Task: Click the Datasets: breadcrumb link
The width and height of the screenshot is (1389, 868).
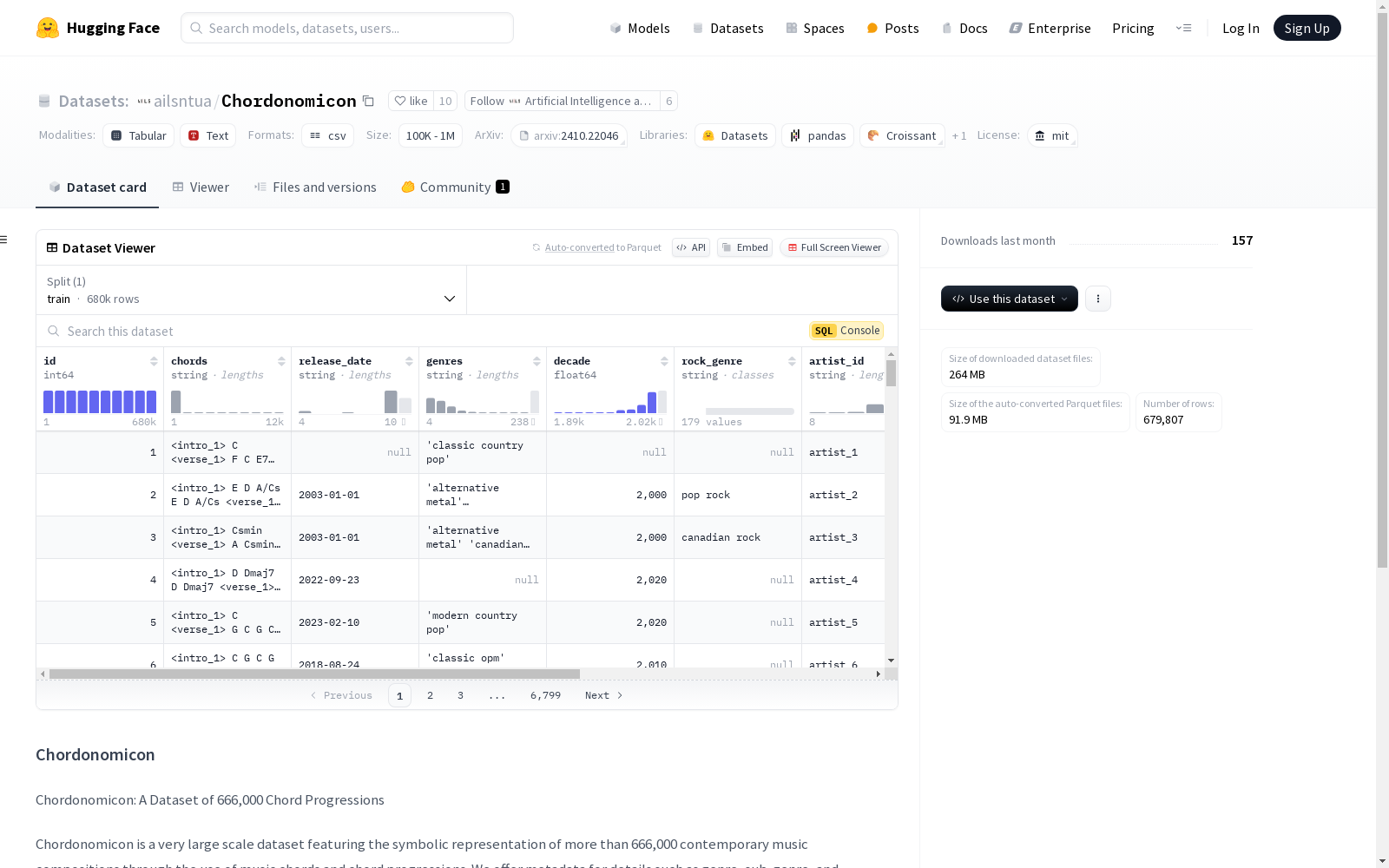Action: pos(93,101)
